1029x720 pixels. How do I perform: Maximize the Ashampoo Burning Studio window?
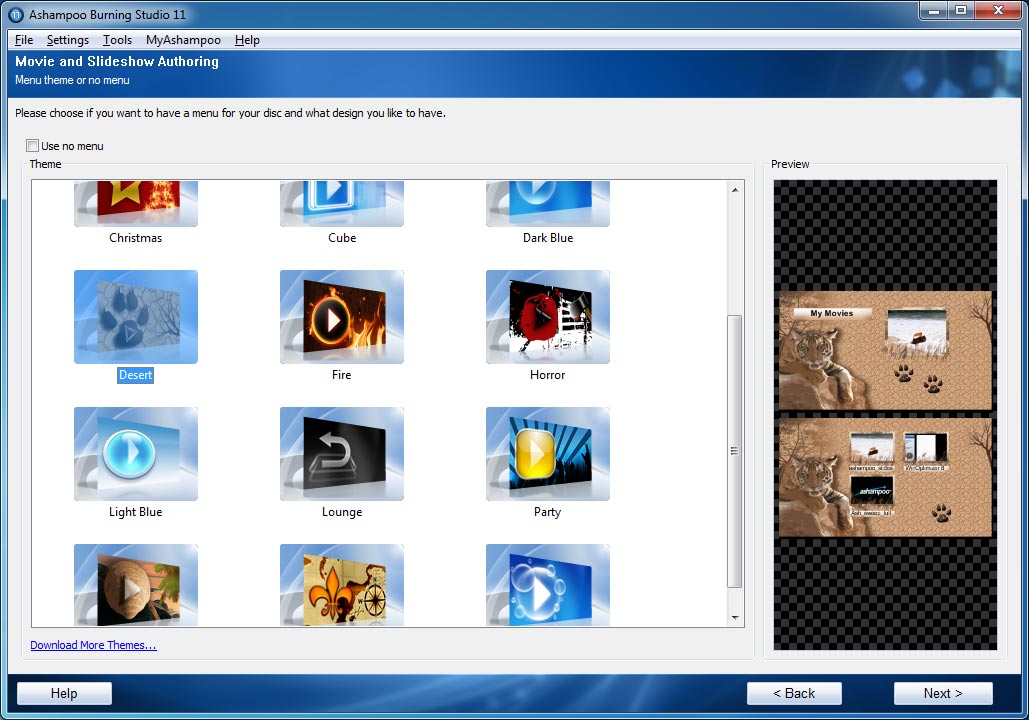[x=961, y=11]
